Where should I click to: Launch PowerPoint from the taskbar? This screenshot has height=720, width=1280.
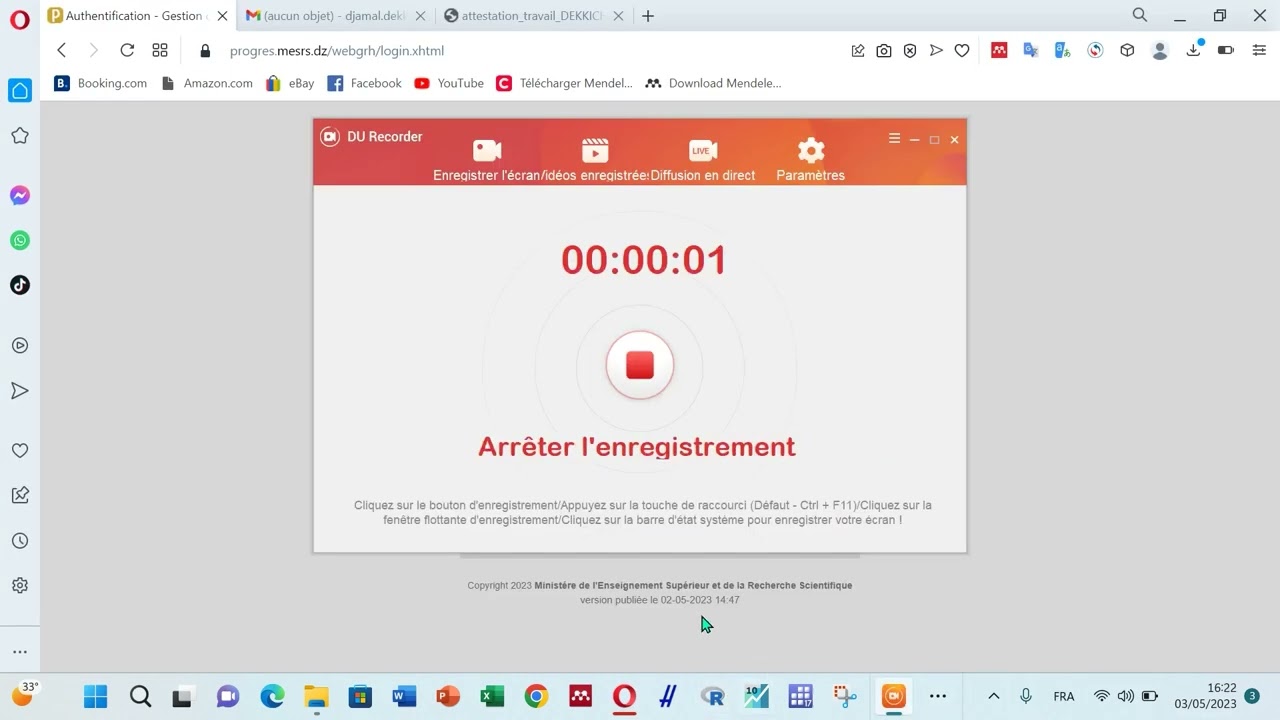[x=448, y=696]
